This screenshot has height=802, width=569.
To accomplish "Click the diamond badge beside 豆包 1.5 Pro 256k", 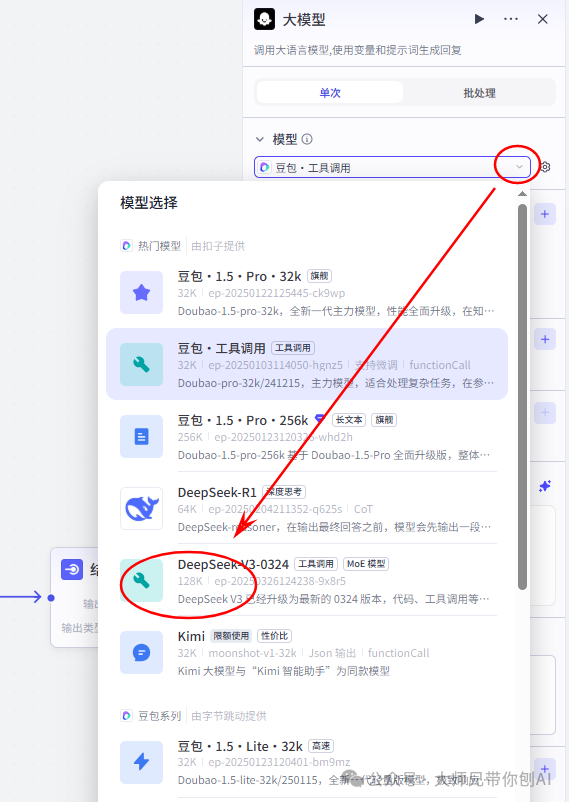I will point(320,419).
